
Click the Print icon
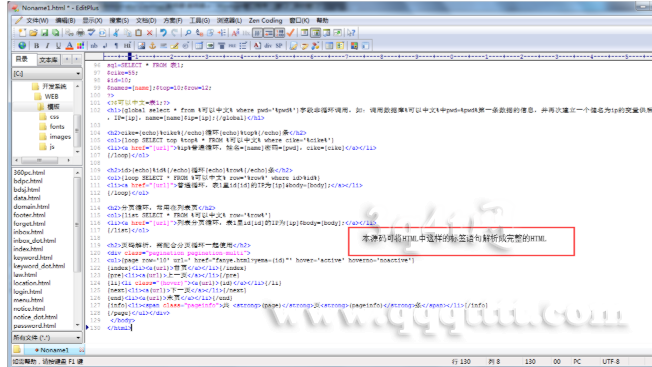[x=80, y=32]
